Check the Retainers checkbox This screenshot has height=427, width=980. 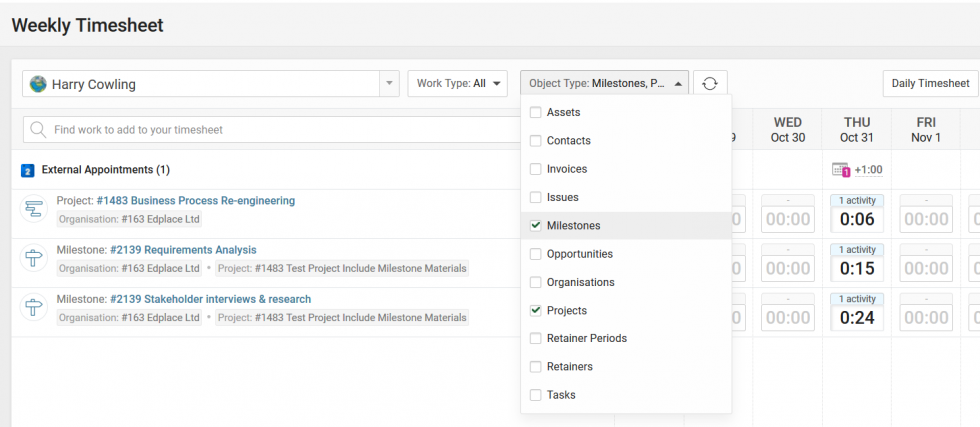536,366
